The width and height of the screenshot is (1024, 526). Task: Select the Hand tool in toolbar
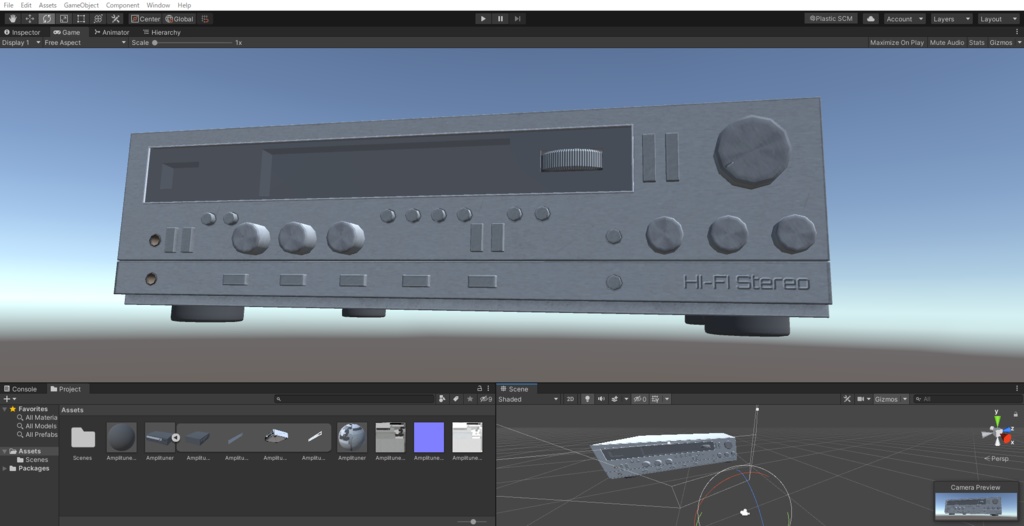(x=12, y=19)
